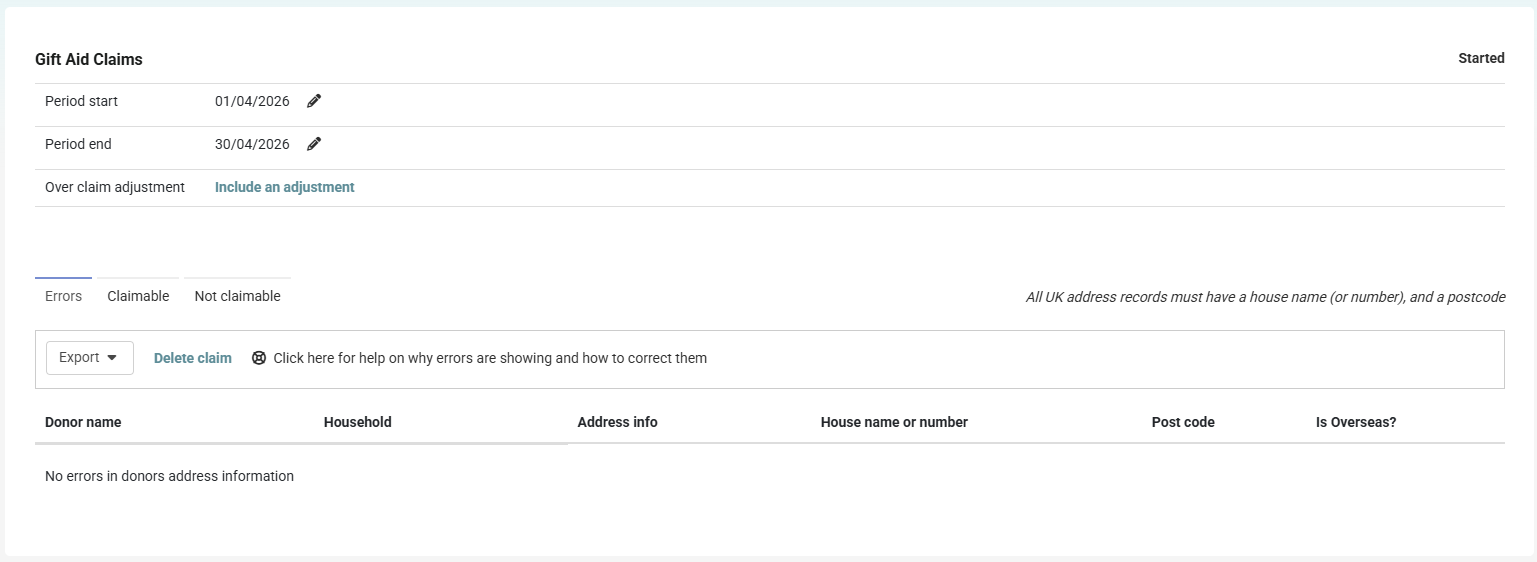Click the Delete claim link

pos(193,358)
